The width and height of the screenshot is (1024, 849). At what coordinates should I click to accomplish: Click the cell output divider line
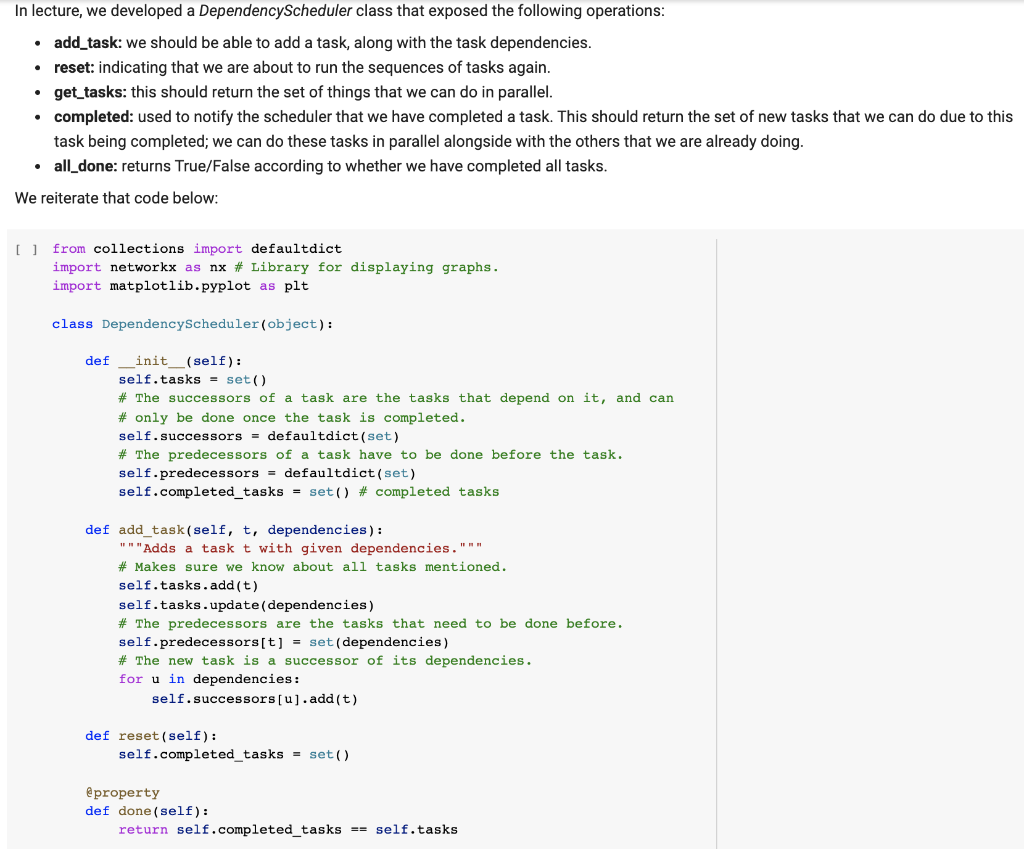(x=718, y=540)
